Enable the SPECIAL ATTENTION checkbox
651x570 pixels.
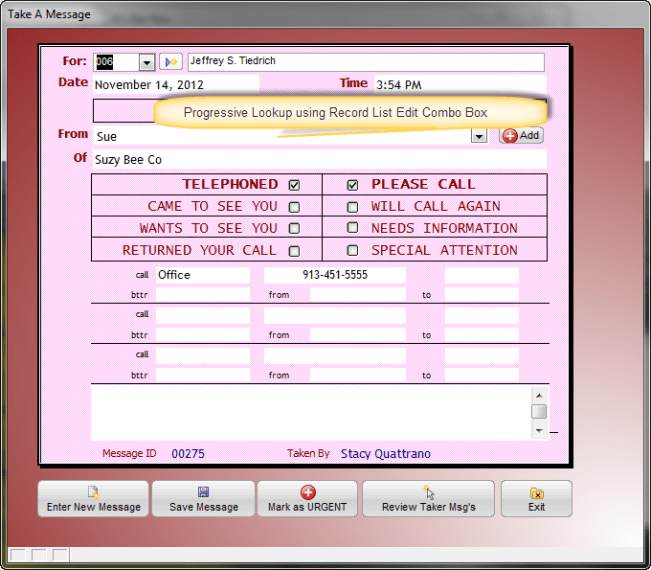point(352,251)
